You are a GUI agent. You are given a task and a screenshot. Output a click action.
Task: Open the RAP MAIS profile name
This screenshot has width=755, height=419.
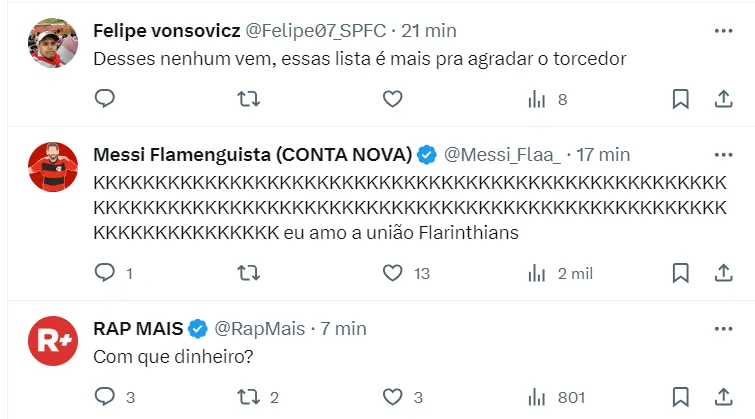[138, 328]
